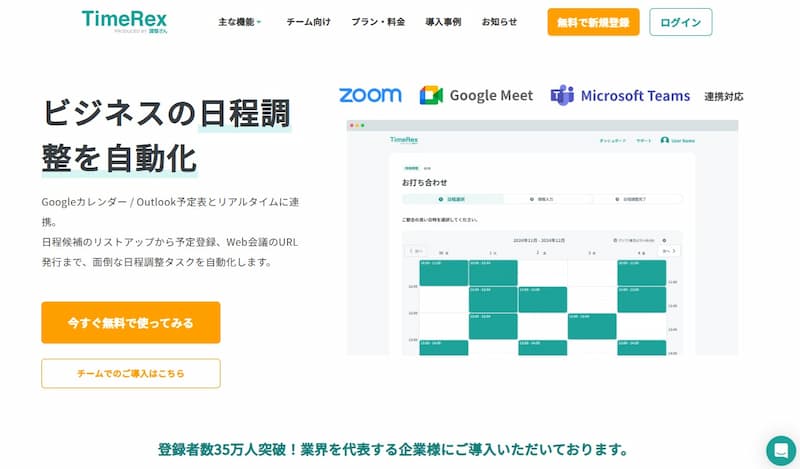The width and height of the screenshot is (800, 469).
Task: Open お知らせ page
Action: (499, 22)
